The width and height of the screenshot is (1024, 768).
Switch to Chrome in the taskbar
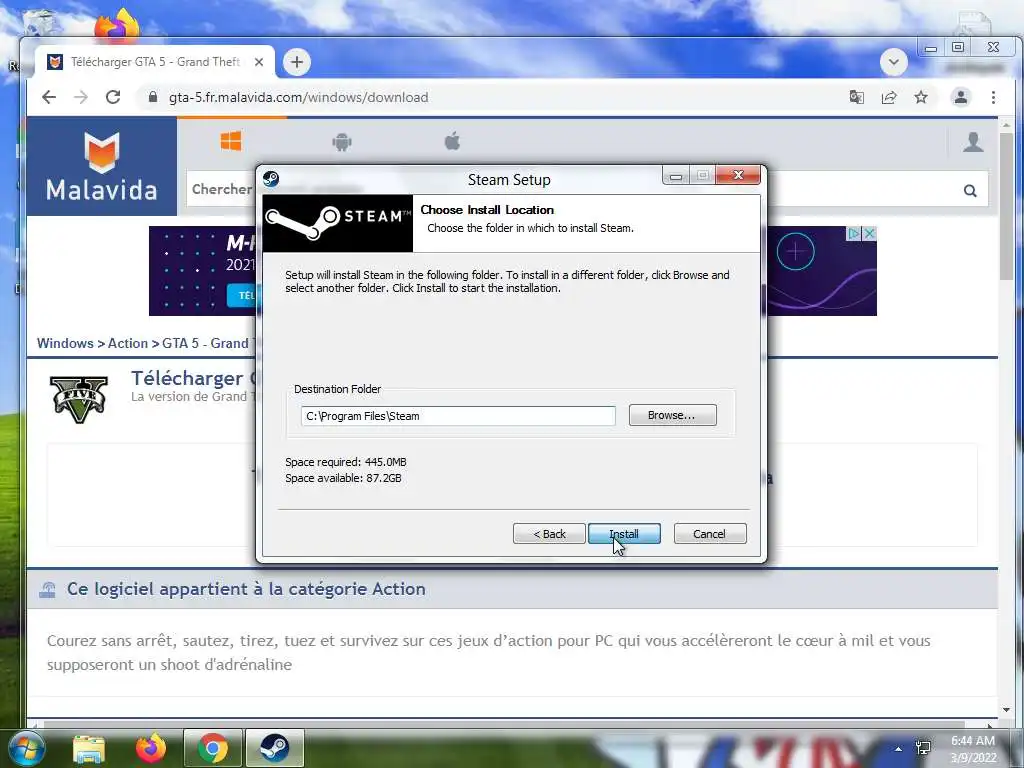(212, 748)
